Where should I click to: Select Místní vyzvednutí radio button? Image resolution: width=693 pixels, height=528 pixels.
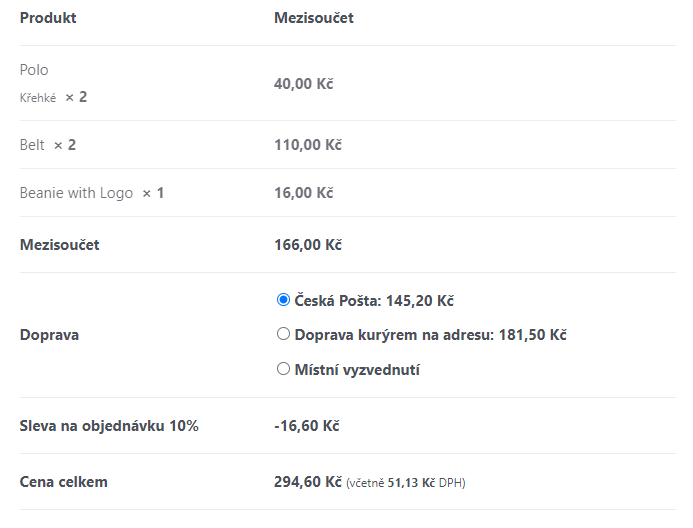click(x=283, y=368)
